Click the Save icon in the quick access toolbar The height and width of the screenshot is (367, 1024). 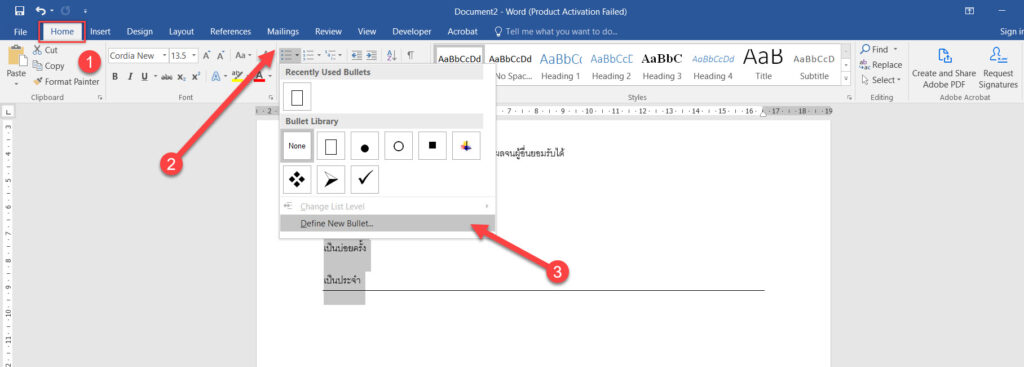[x=19, y=10]
